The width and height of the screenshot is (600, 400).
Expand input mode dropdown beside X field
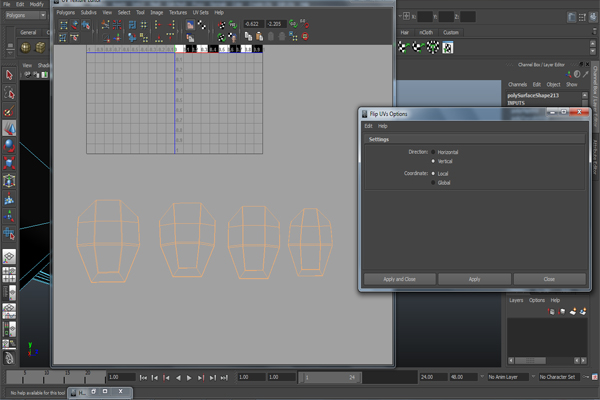[400, 16]
